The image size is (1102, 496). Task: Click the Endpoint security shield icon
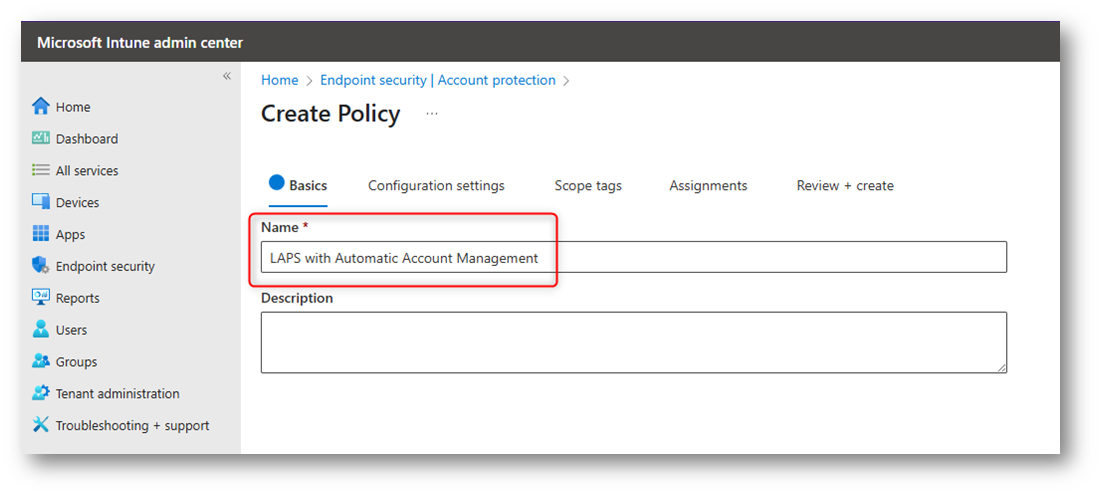pyautogui.click(x=41, y=266)
